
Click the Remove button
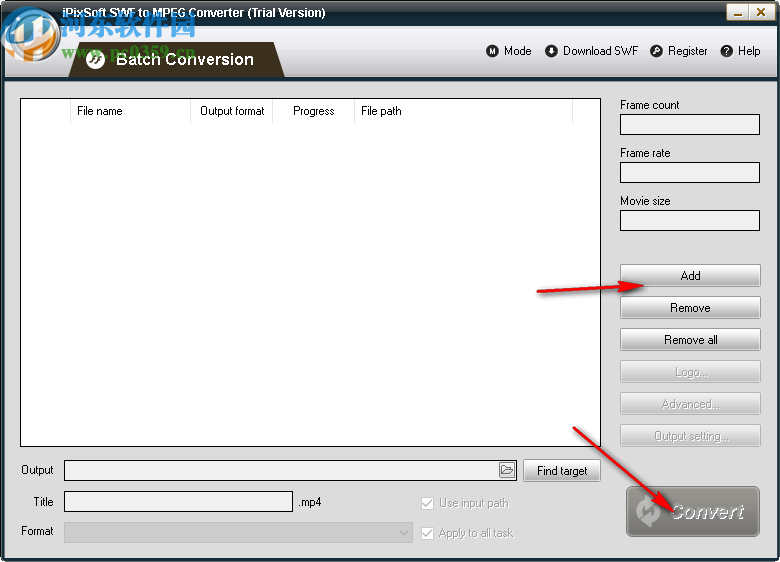[x=690, y=308]
